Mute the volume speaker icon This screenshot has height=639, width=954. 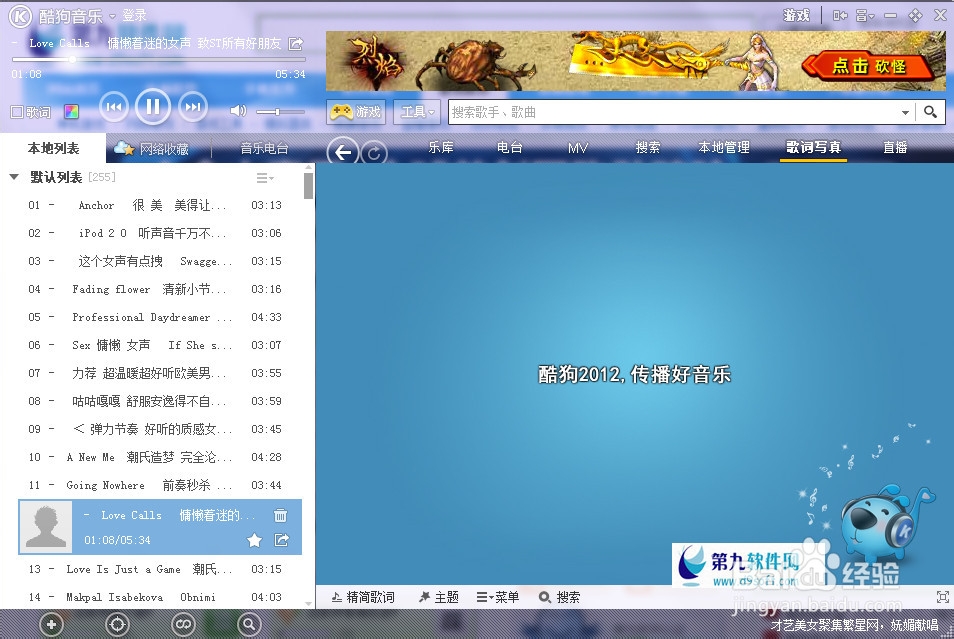pos(238,111)
